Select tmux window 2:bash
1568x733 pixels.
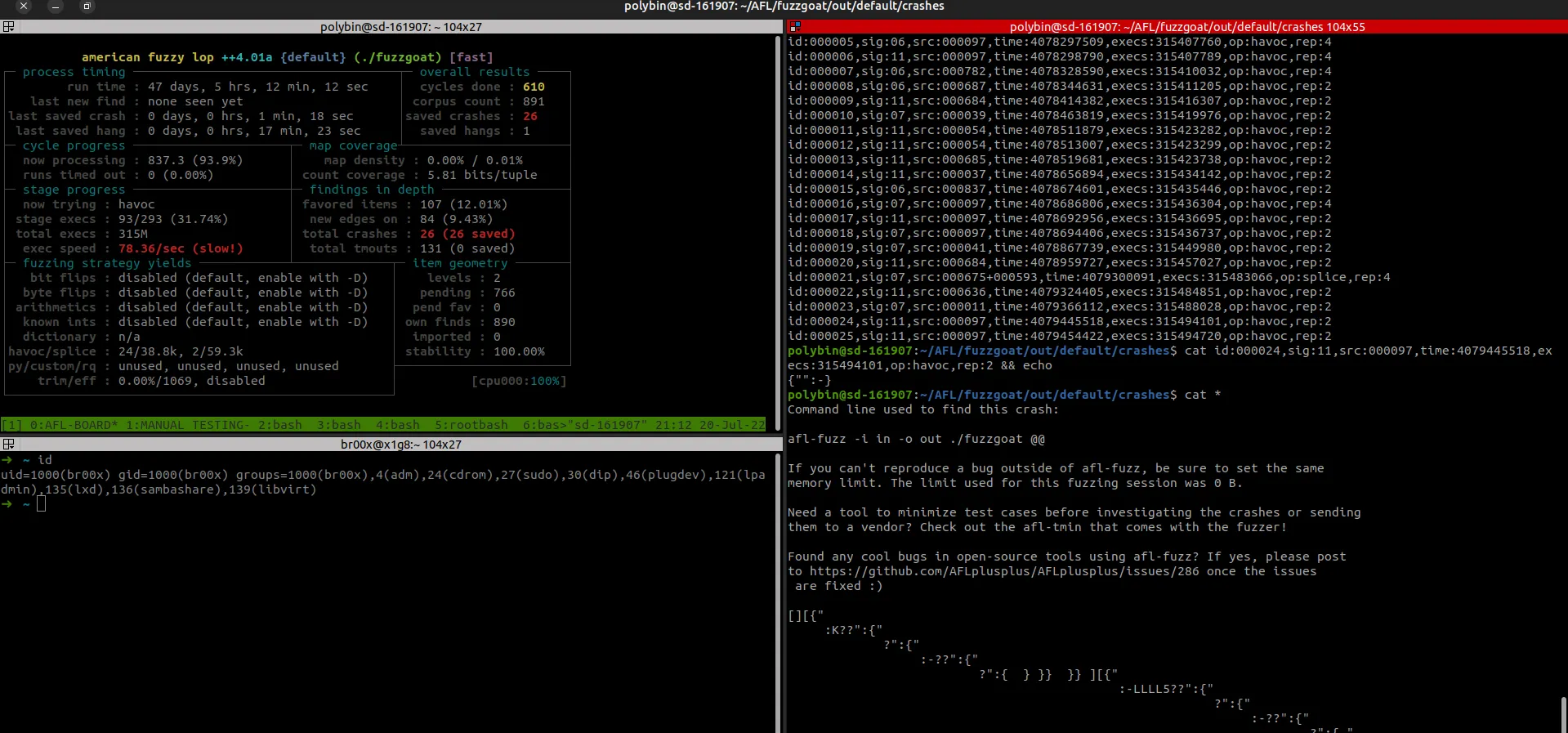(x=280, y=425)
